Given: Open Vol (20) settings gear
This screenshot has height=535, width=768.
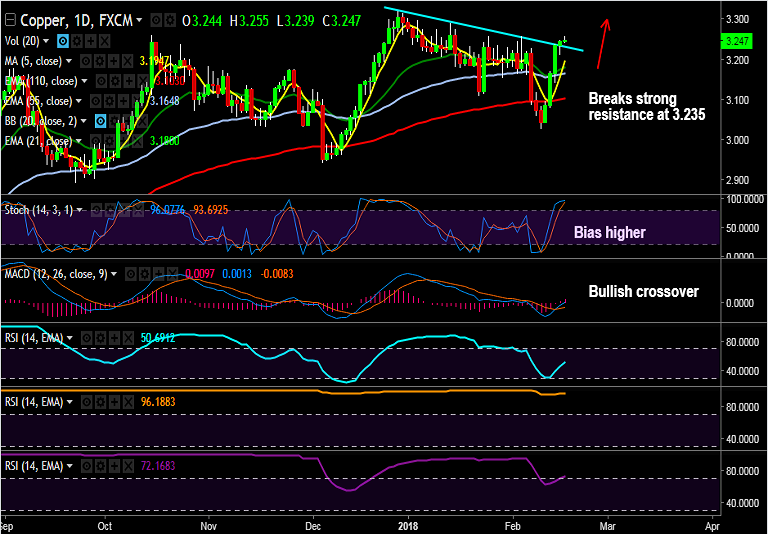Looking at the screenshot, I should pos(77,41).
